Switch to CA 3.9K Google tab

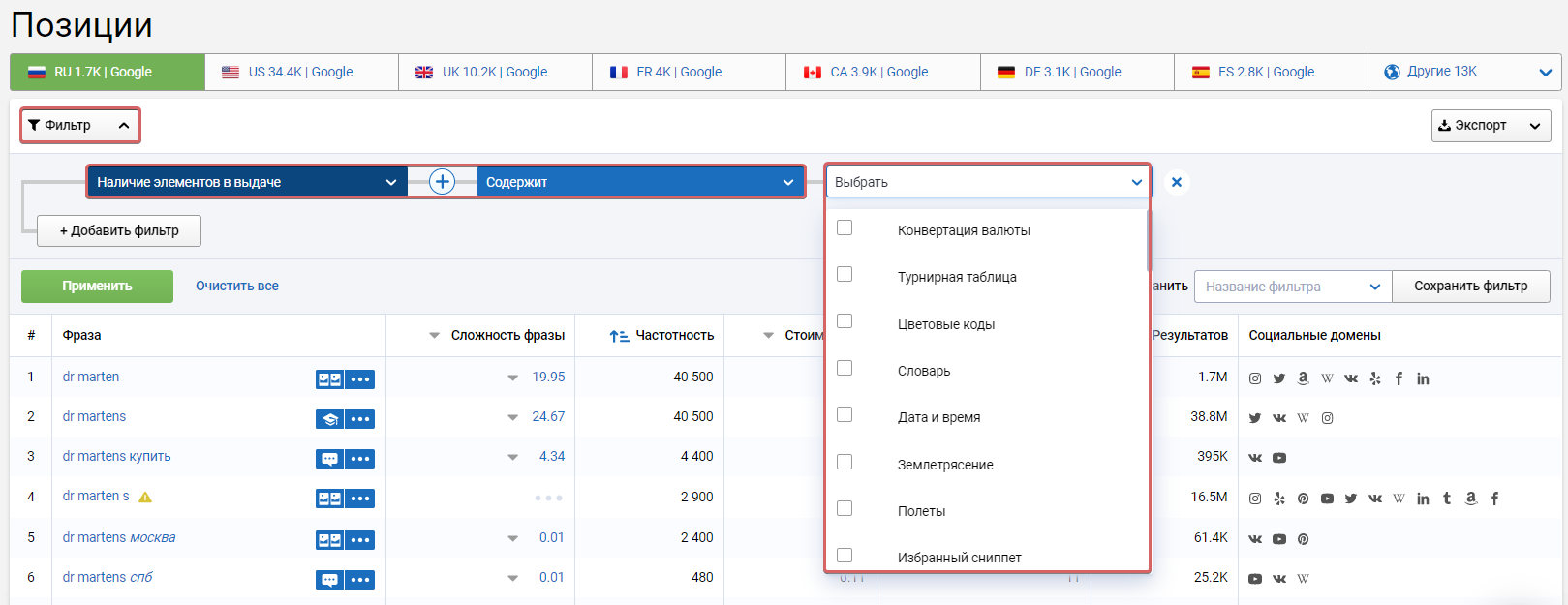[x=882, y=72]
